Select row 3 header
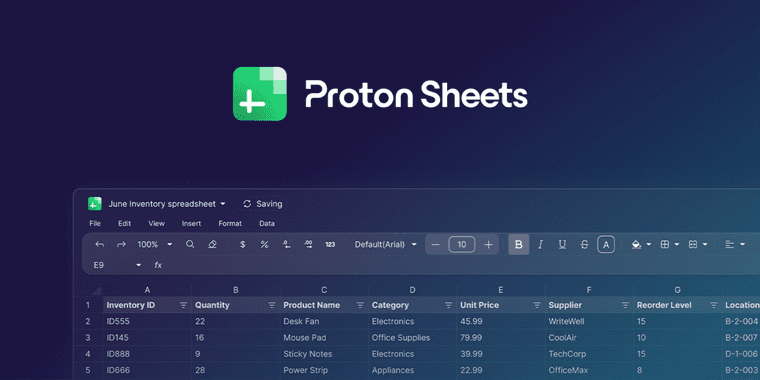The height and width of the screenshot is (380, 760). pyautogui.click(x=88, y=337)
